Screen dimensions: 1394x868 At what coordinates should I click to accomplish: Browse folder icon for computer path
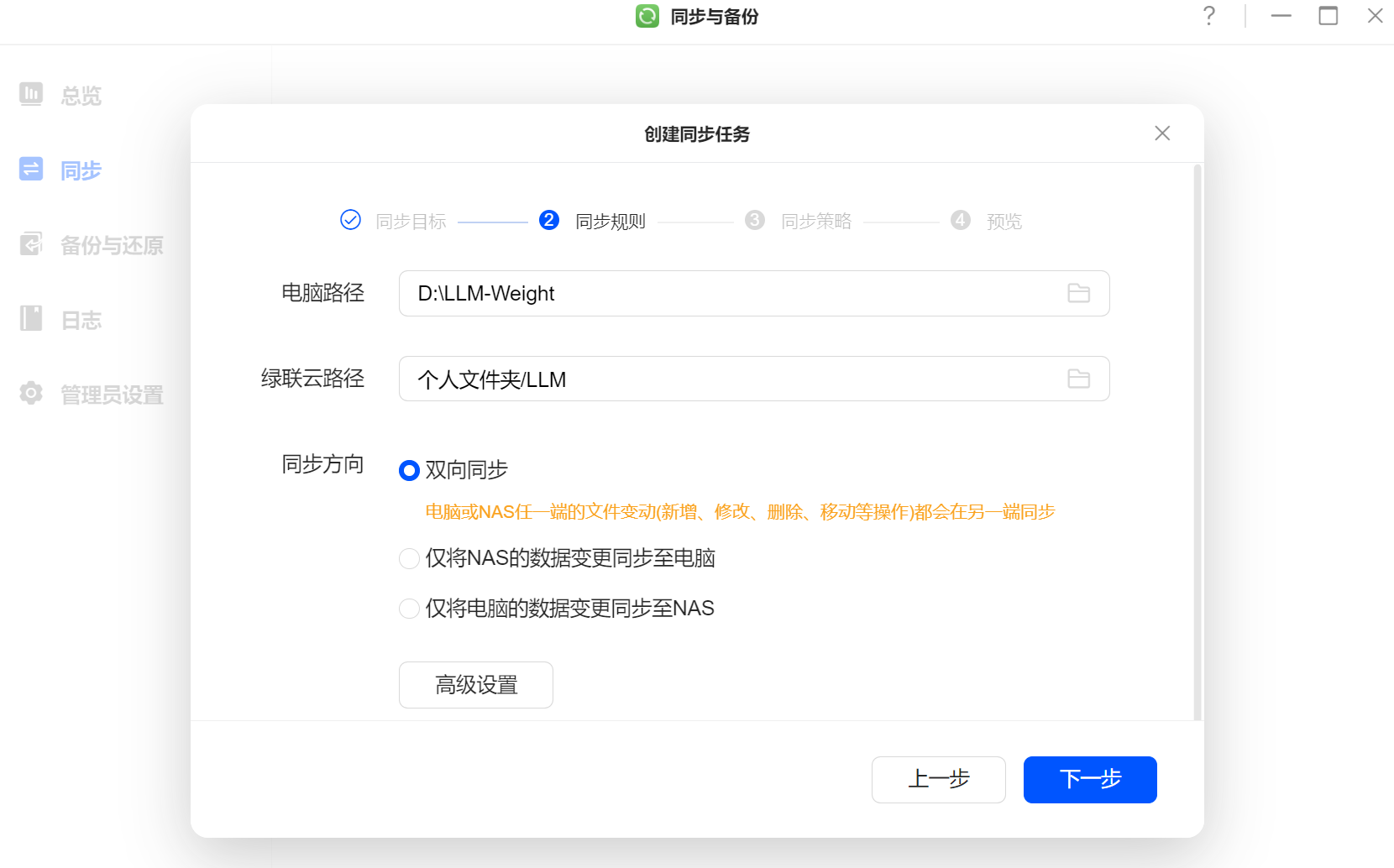pos(1078,293)
